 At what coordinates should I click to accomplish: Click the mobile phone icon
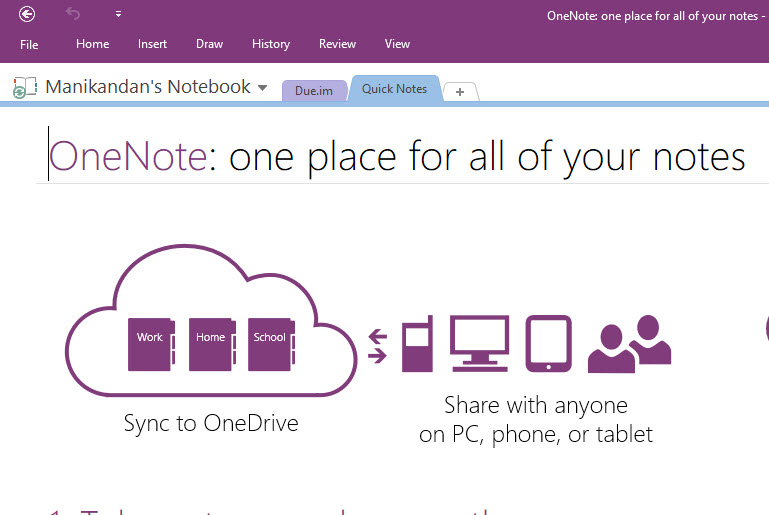pos(417,343)
